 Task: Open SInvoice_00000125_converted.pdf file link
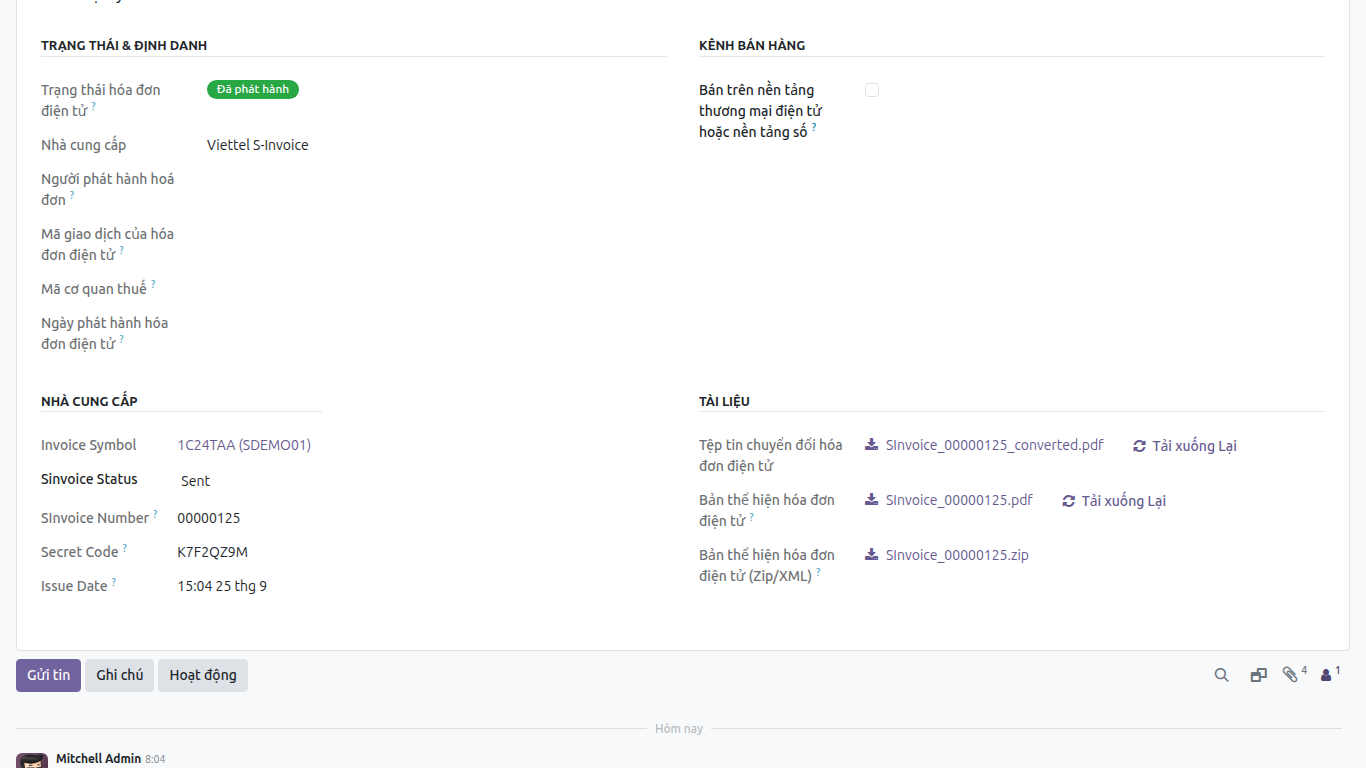coord(994,445)
